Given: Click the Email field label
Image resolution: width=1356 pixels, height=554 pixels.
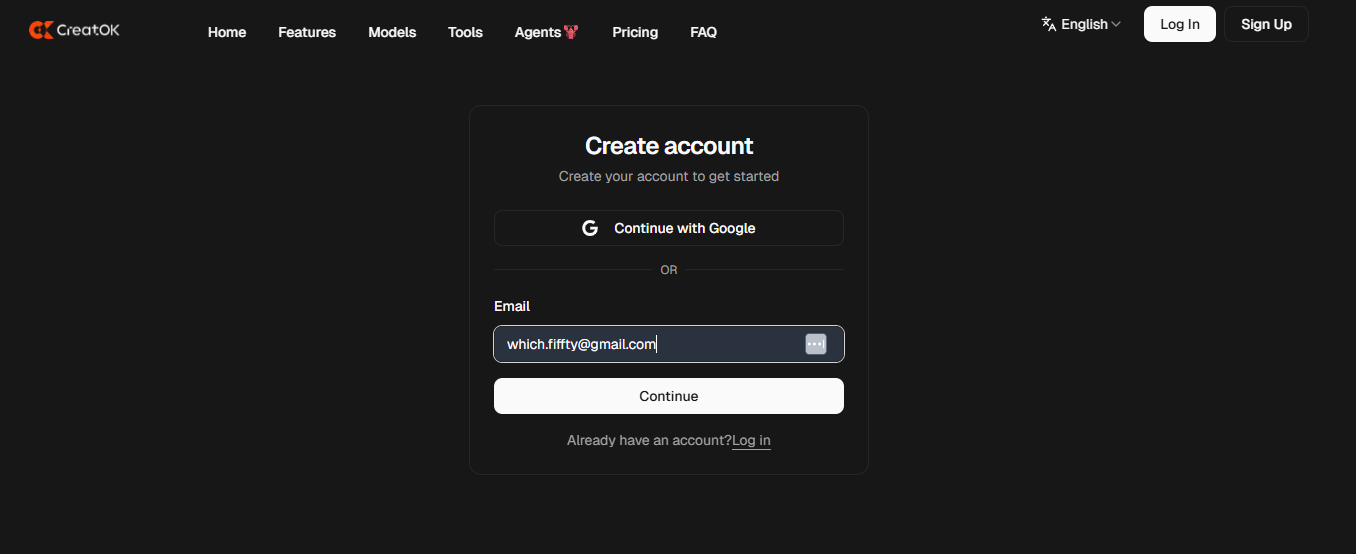Looking at the screenshot, I should [x=512, y=306].
